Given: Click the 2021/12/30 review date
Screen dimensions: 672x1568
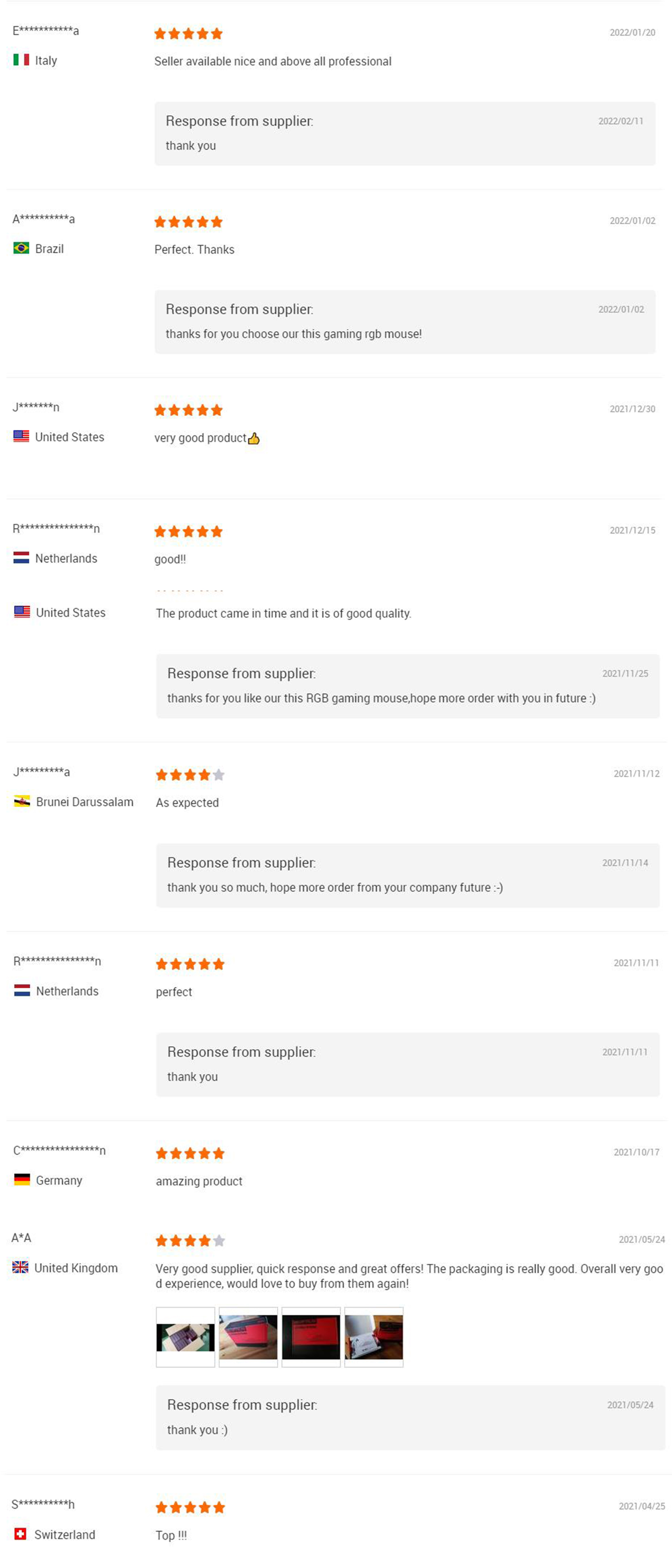Looking at the screenshot, I should pyautogui.click(x=632, y=409).
